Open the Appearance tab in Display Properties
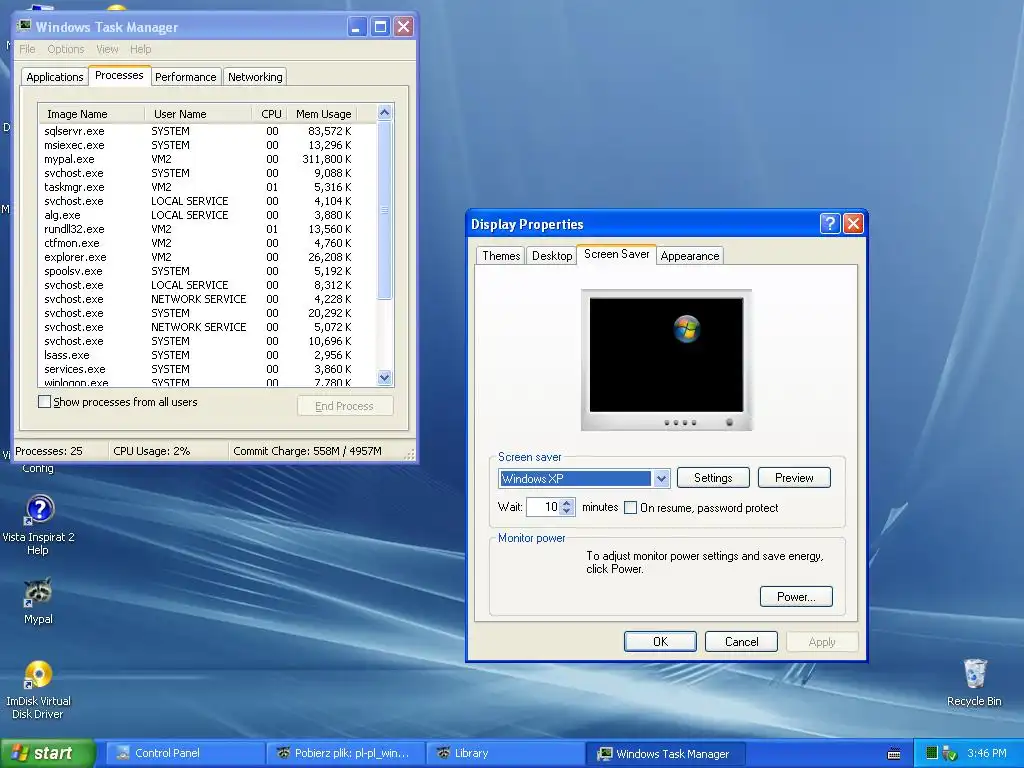Screen dimensions: 1024x768 [690, 256]
